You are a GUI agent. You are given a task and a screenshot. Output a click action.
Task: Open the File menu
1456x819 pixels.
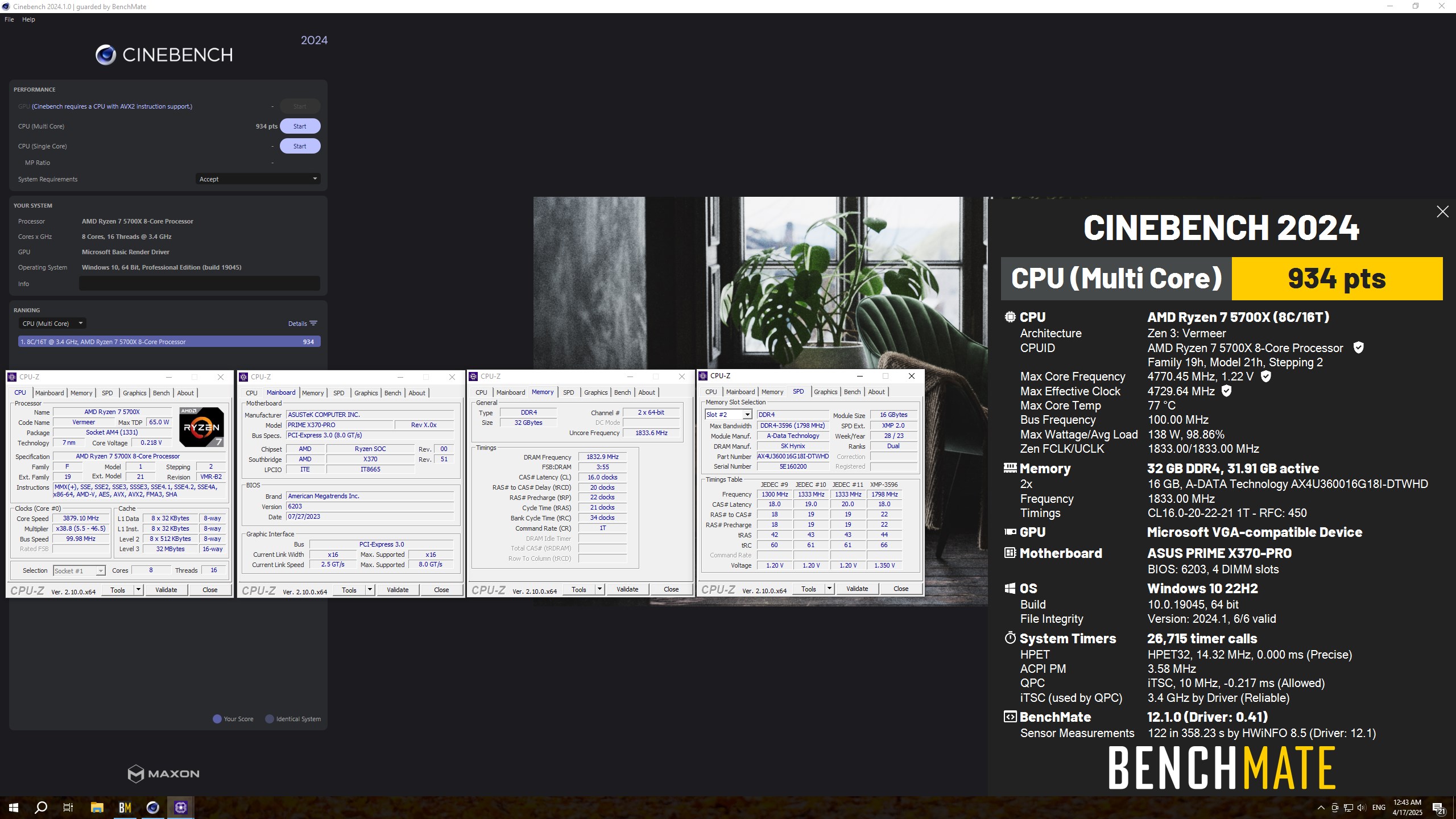pyautogui.click(x=9, y=19)
